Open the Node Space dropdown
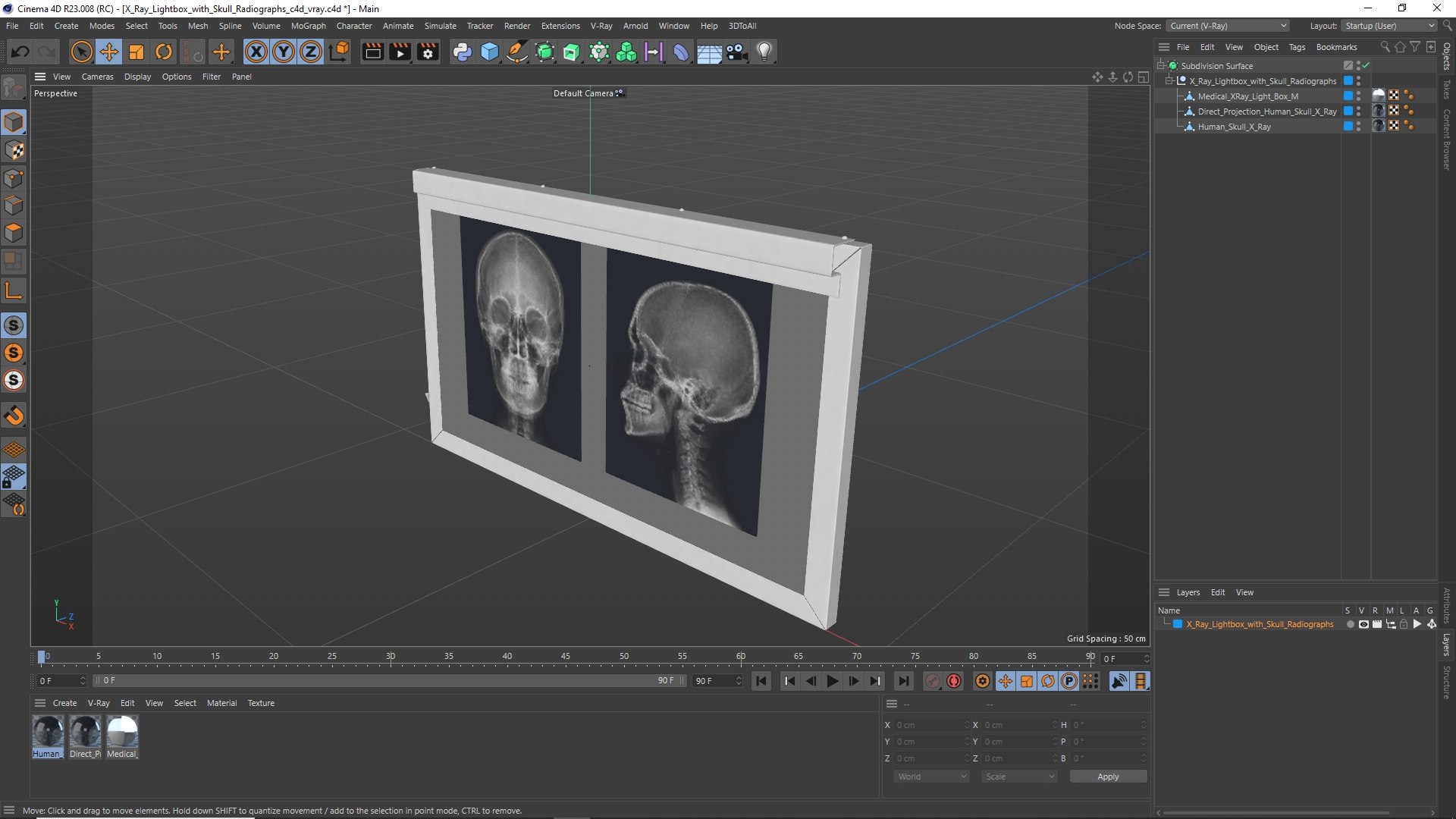The width and height of the screenshot is (1456, 819). (x=1228, y=26)
